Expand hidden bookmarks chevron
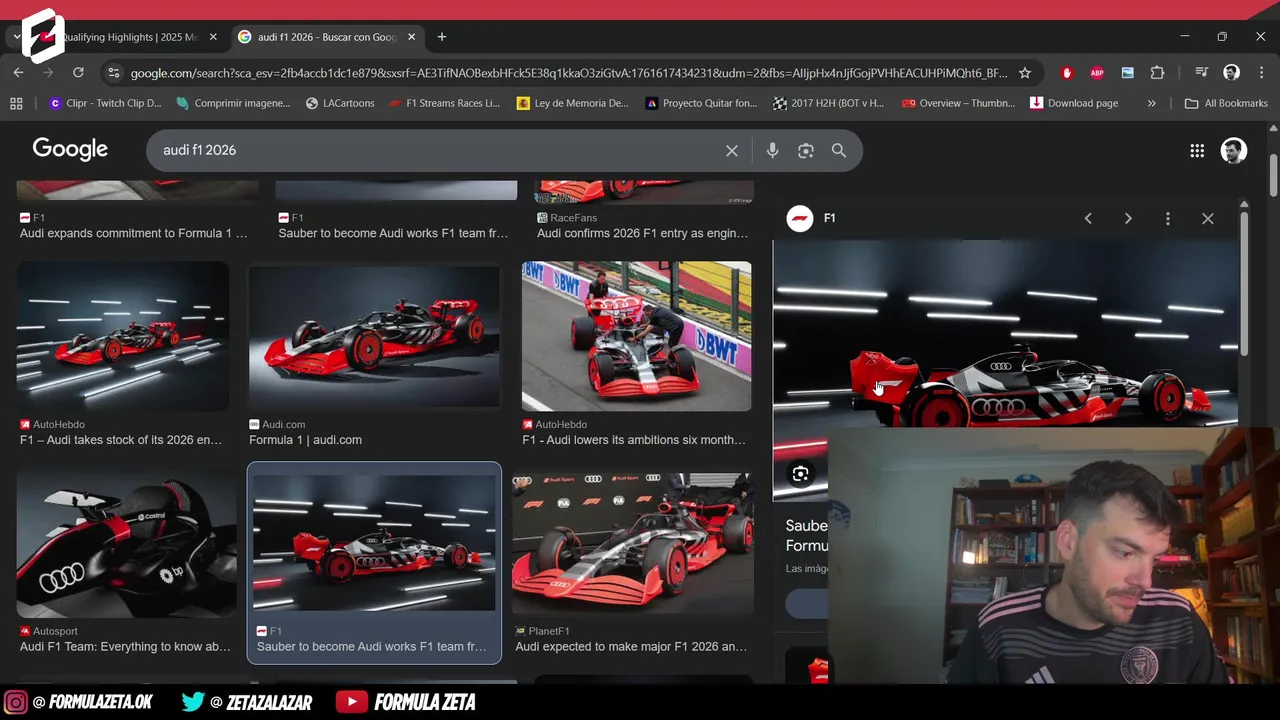Screen dimensions: 1280x720 (1151, 103)
